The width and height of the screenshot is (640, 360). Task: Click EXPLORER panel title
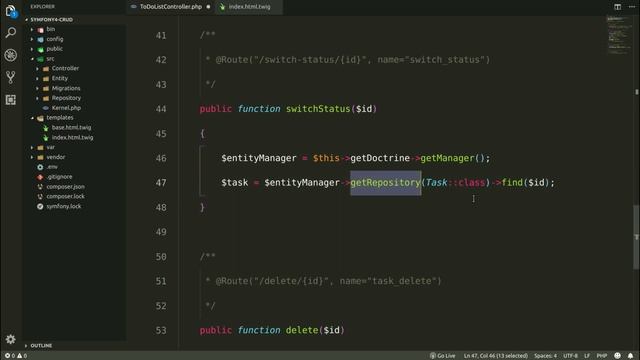coord(42,7)
